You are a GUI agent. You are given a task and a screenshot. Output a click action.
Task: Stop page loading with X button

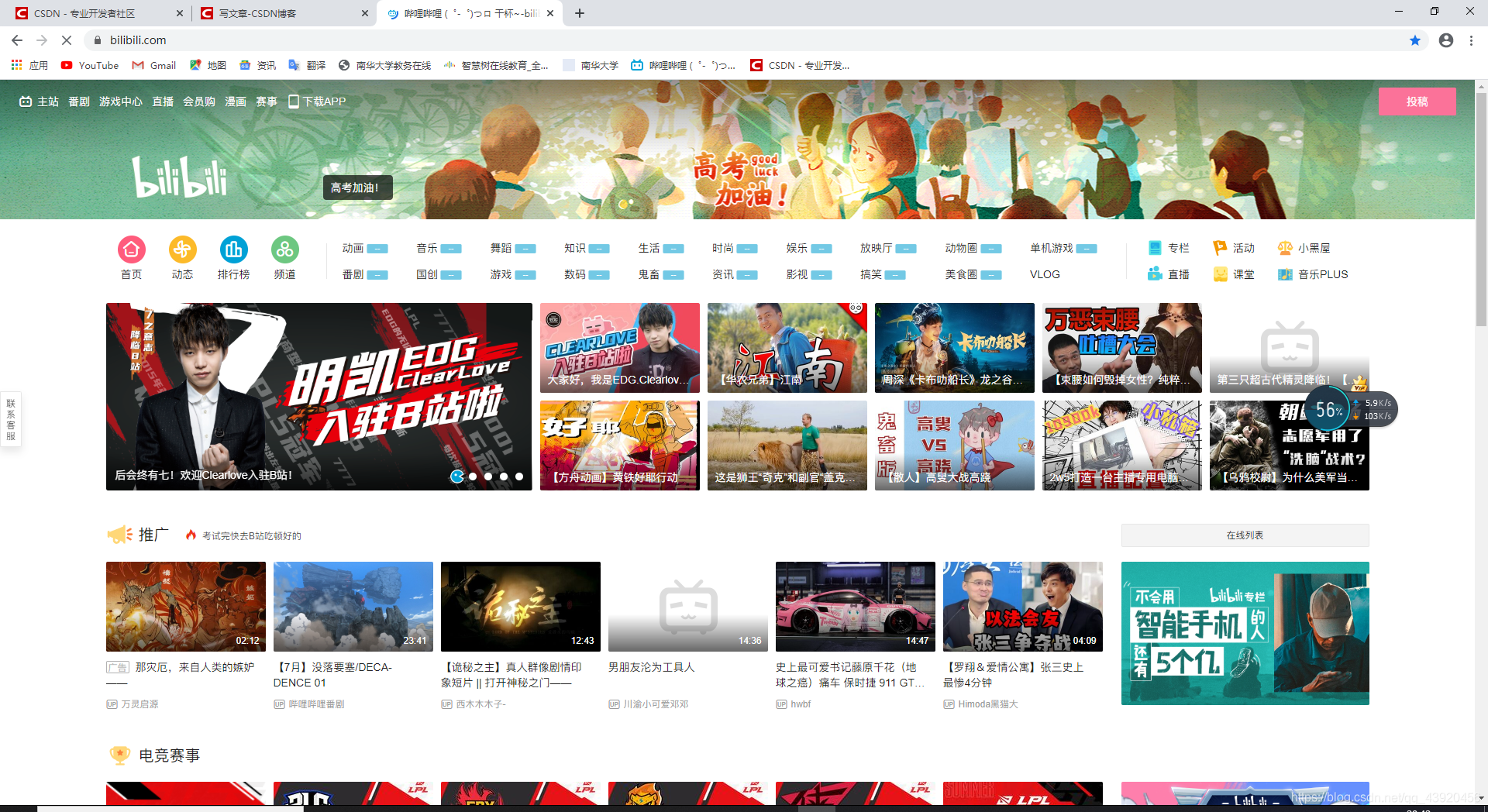[x=67, y=40]
